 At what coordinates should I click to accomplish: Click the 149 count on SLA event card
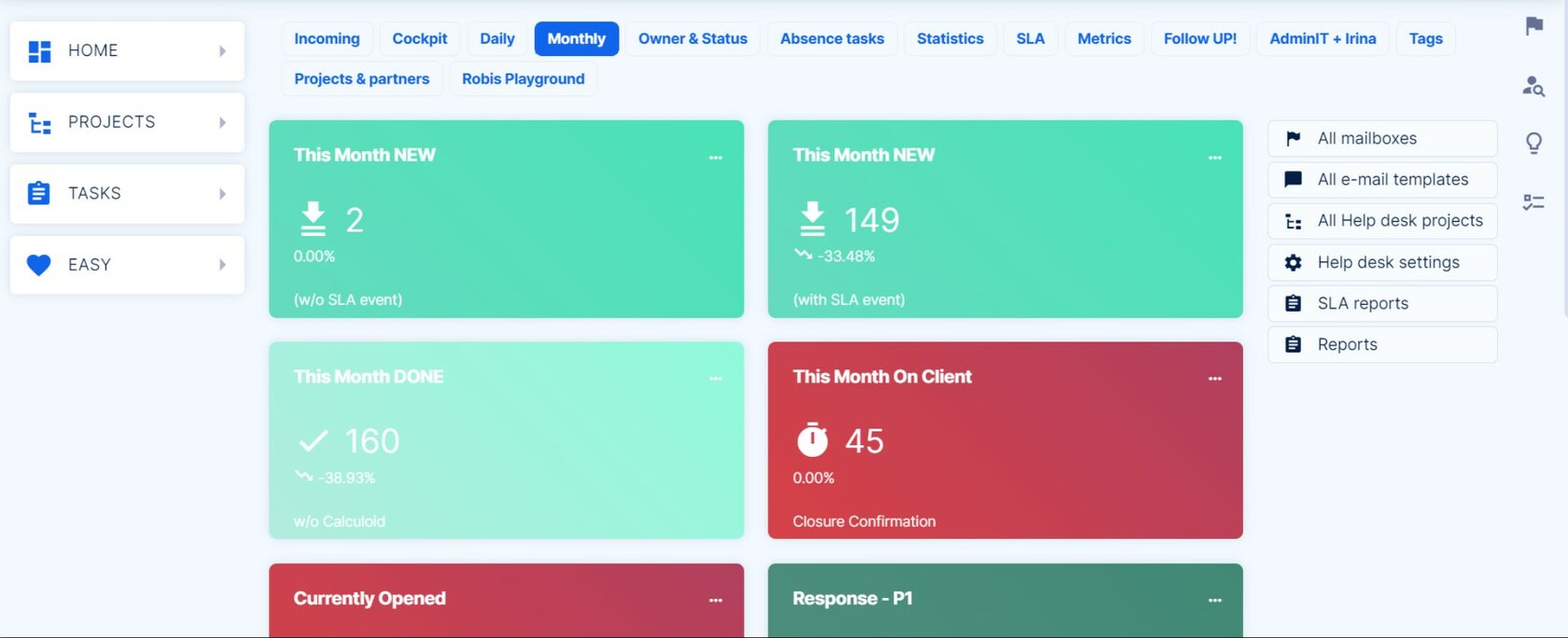872,220
